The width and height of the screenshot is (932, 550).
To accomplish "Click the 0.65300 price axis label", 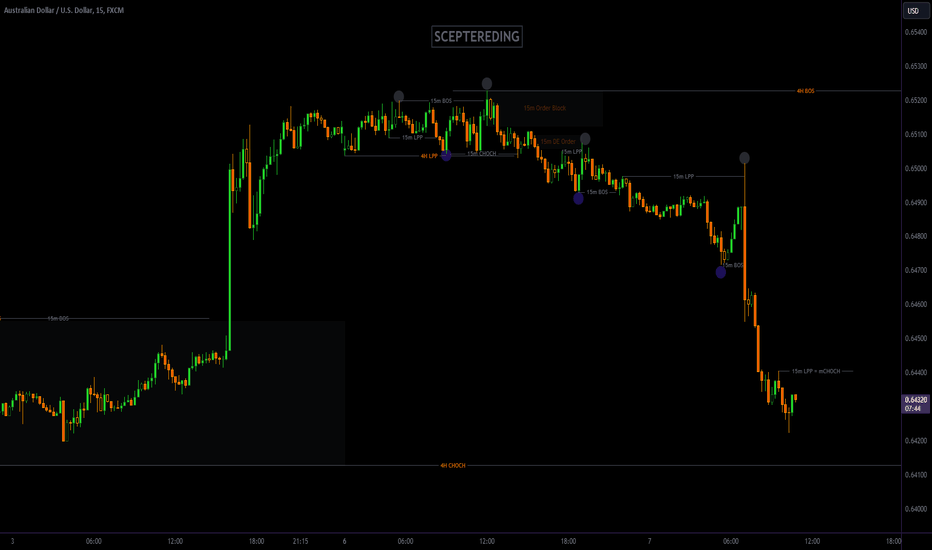I will pyautogui.click(x=915, y=66).
